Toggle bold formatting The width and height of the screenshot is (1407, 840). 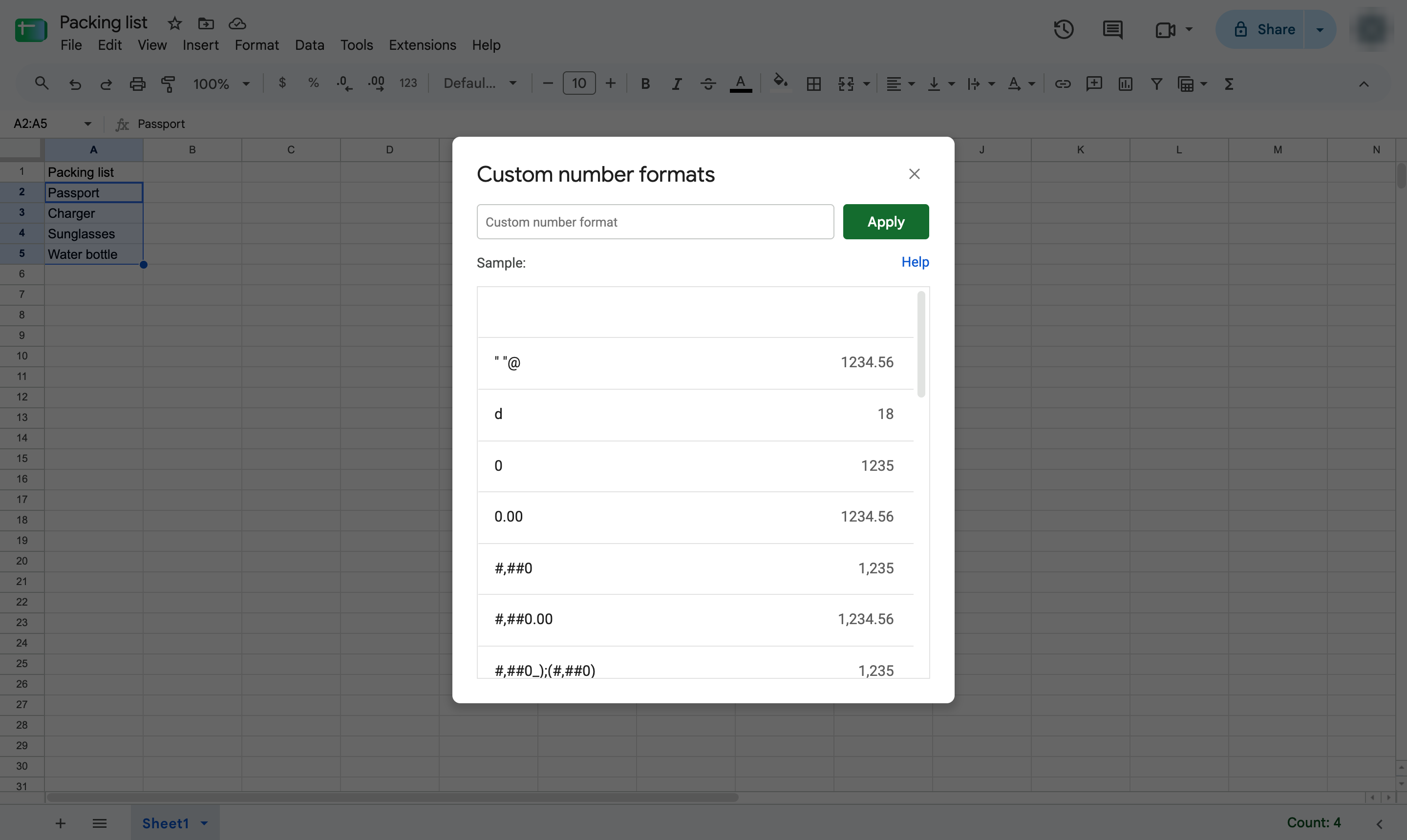(645, 84)
